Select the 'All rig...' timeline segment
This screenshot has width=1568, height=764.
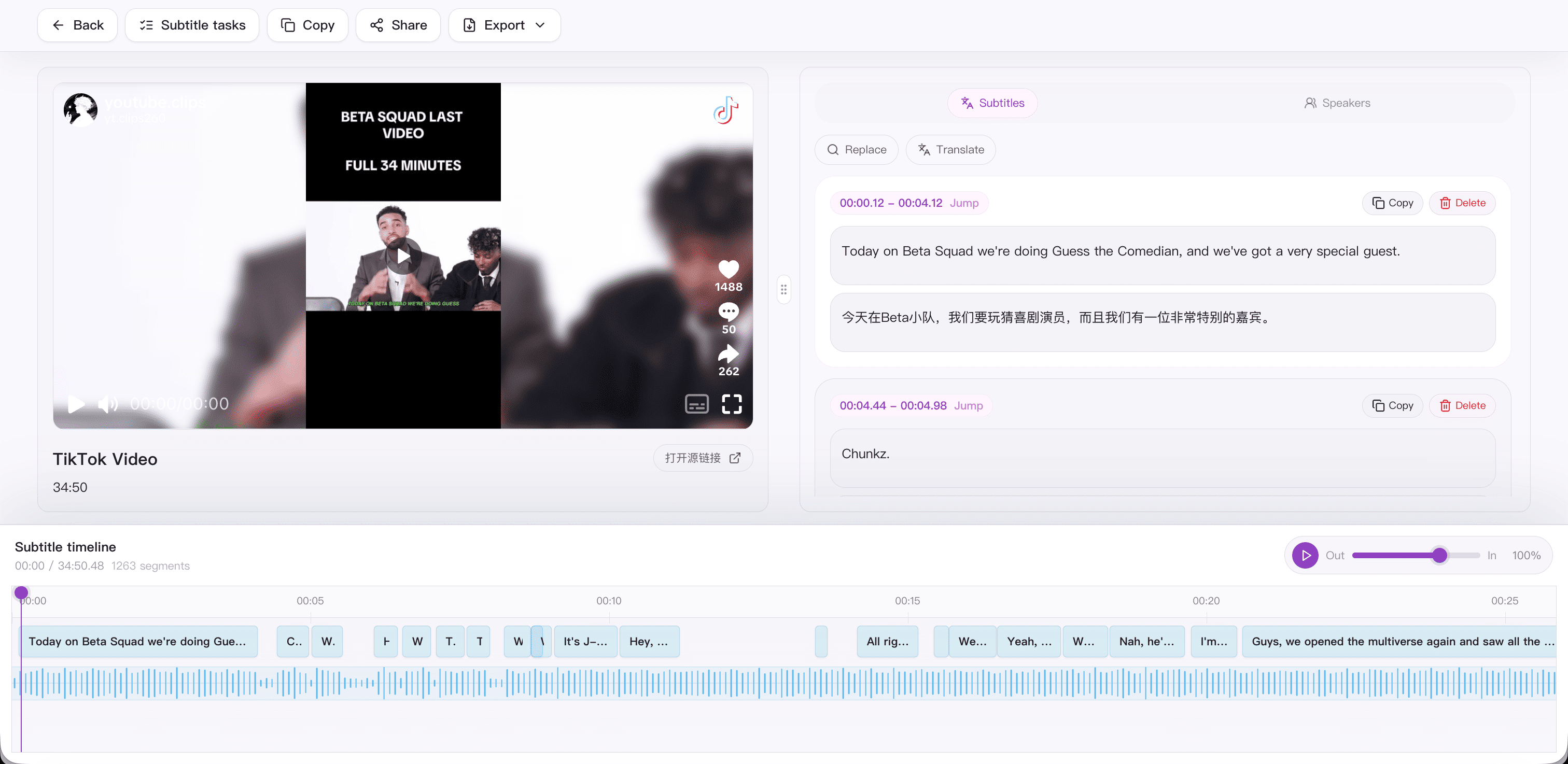[888, 642]
